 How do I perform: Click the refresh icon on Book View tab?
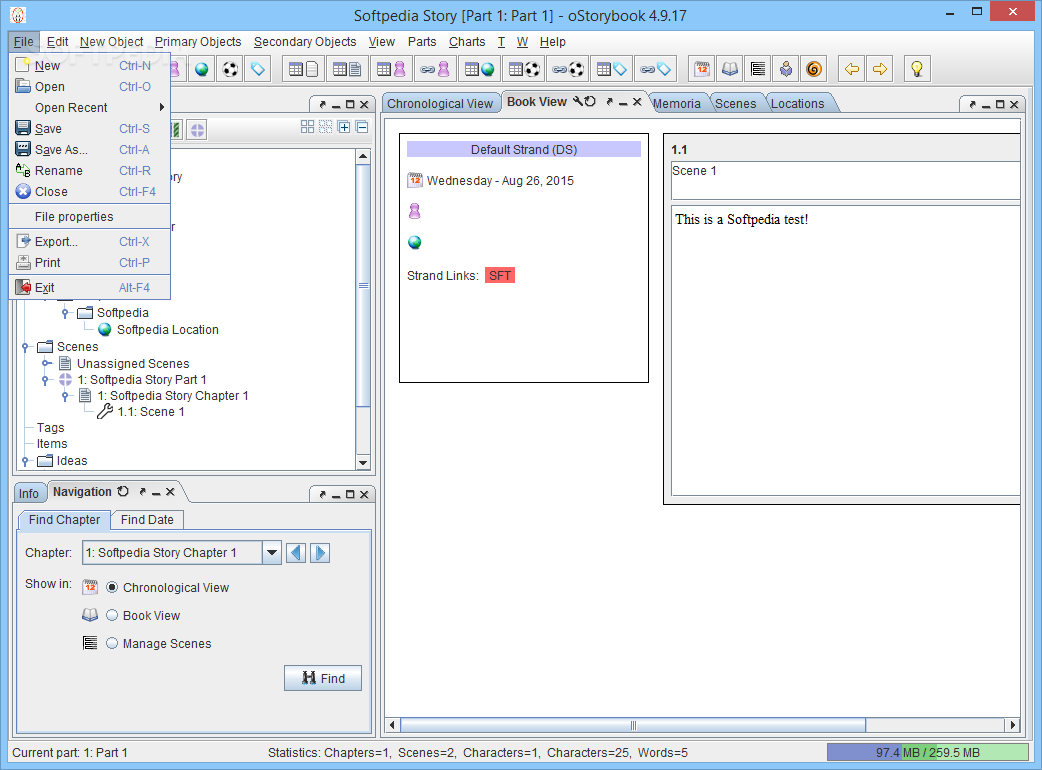tap(589, 101)
